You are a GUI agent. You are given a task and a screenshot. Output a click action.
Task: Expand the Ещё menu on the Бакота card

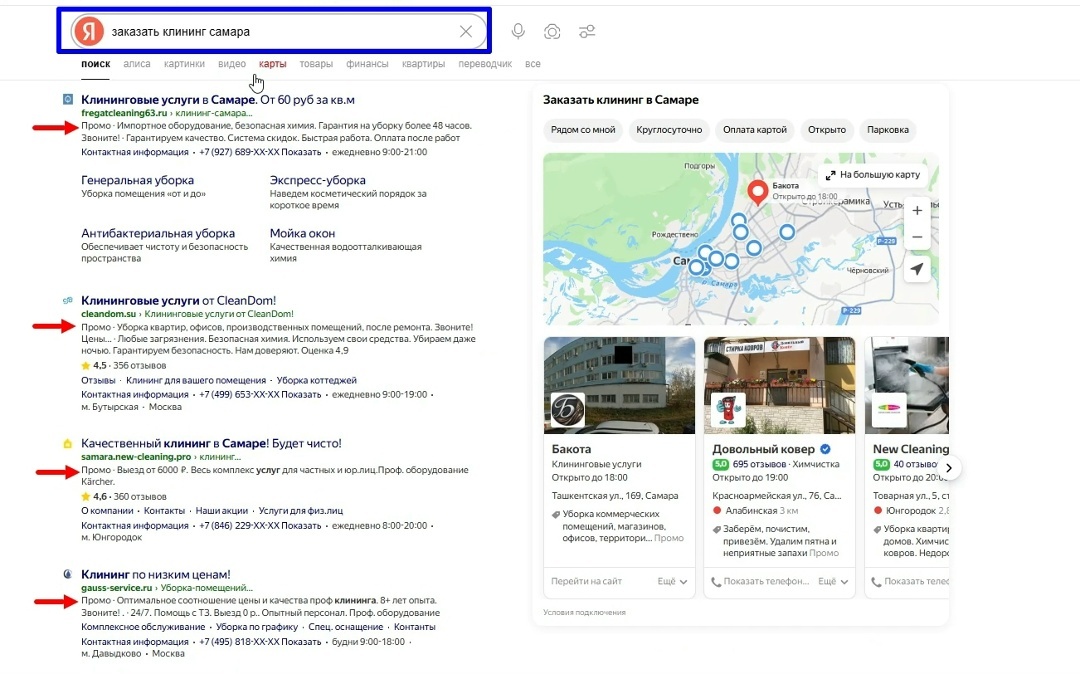672,581
